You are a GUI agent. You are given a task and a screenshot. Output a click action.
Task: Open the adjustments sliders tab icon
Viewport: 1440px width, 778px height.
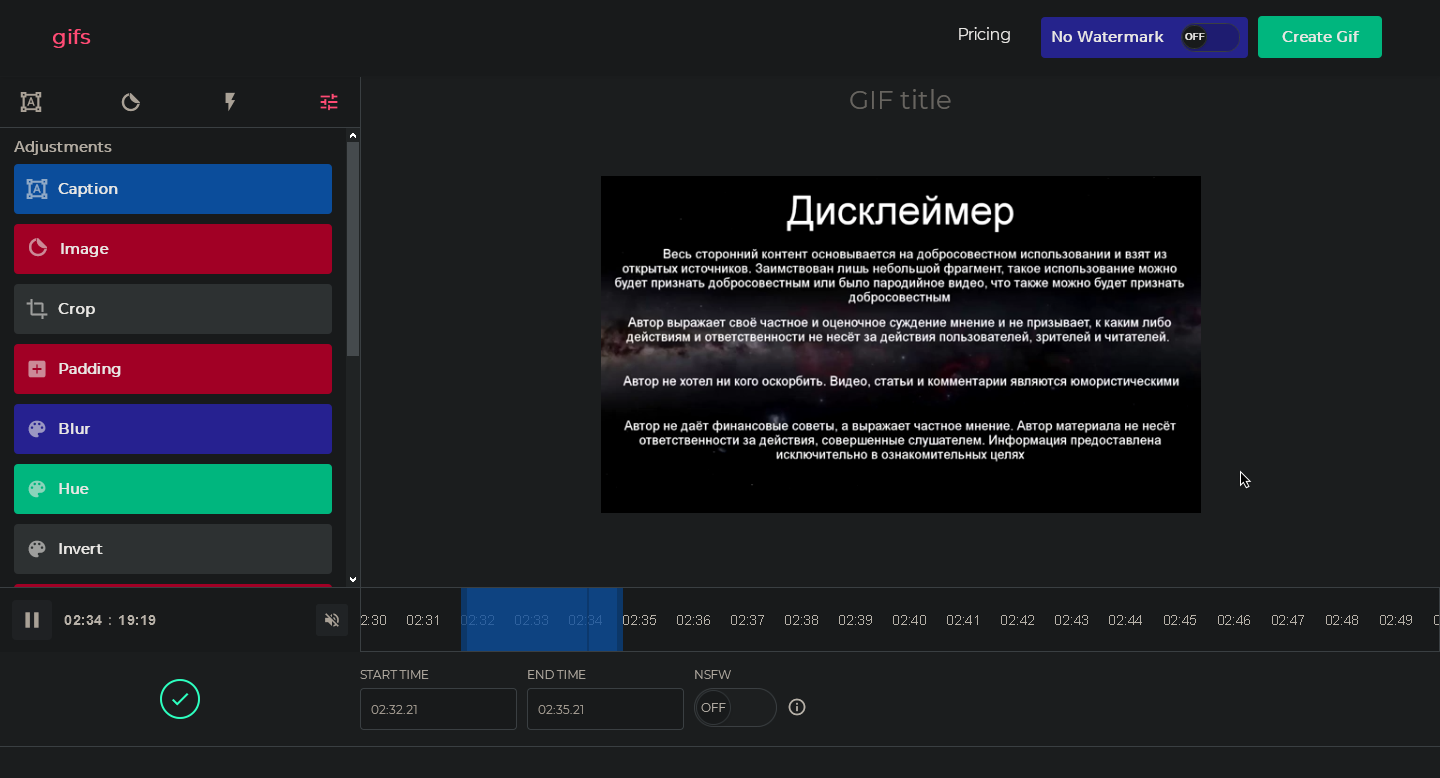tap(329, 102)
